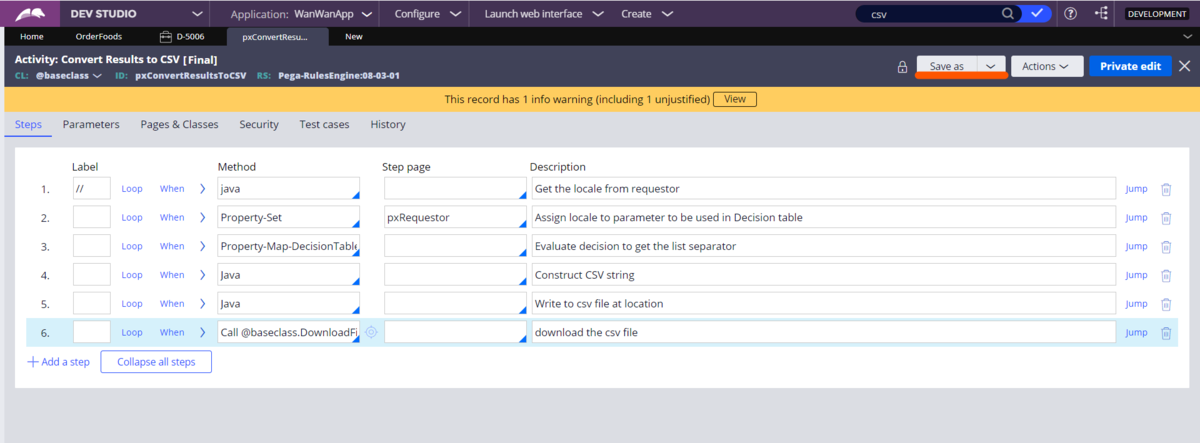
Task: Open the Configure menu
Action: coord(427,14)
